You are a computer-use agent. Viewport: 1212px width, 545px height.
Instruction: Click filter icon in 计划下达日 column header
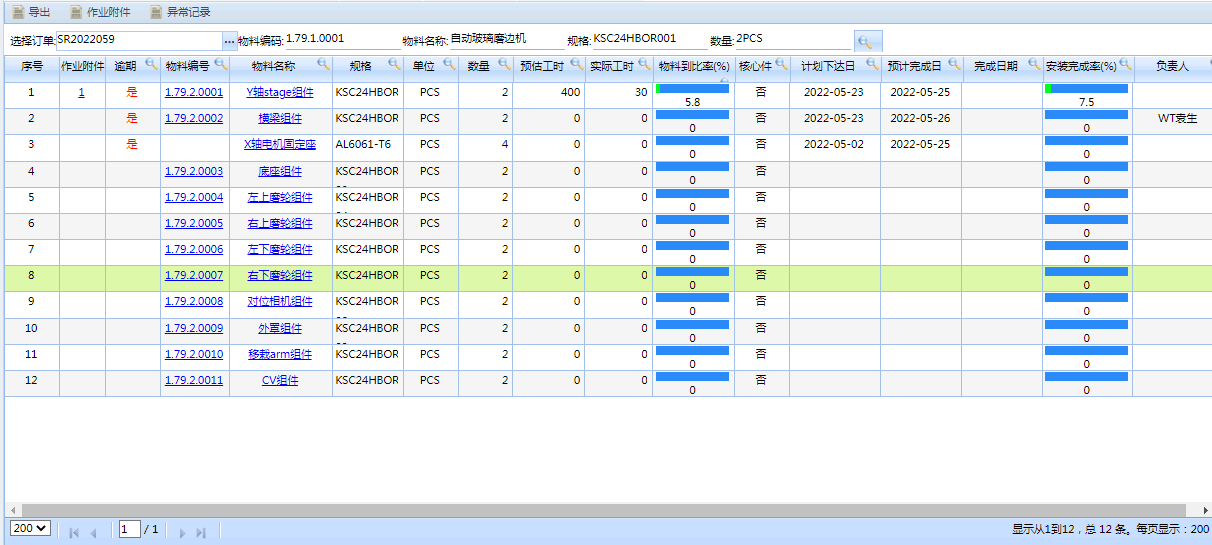[872, 64]
